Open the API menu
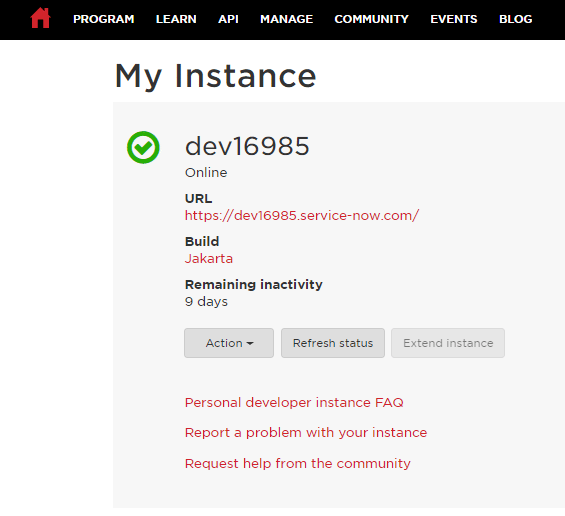Viewport: 565px width, 516px height. point(228,19)
